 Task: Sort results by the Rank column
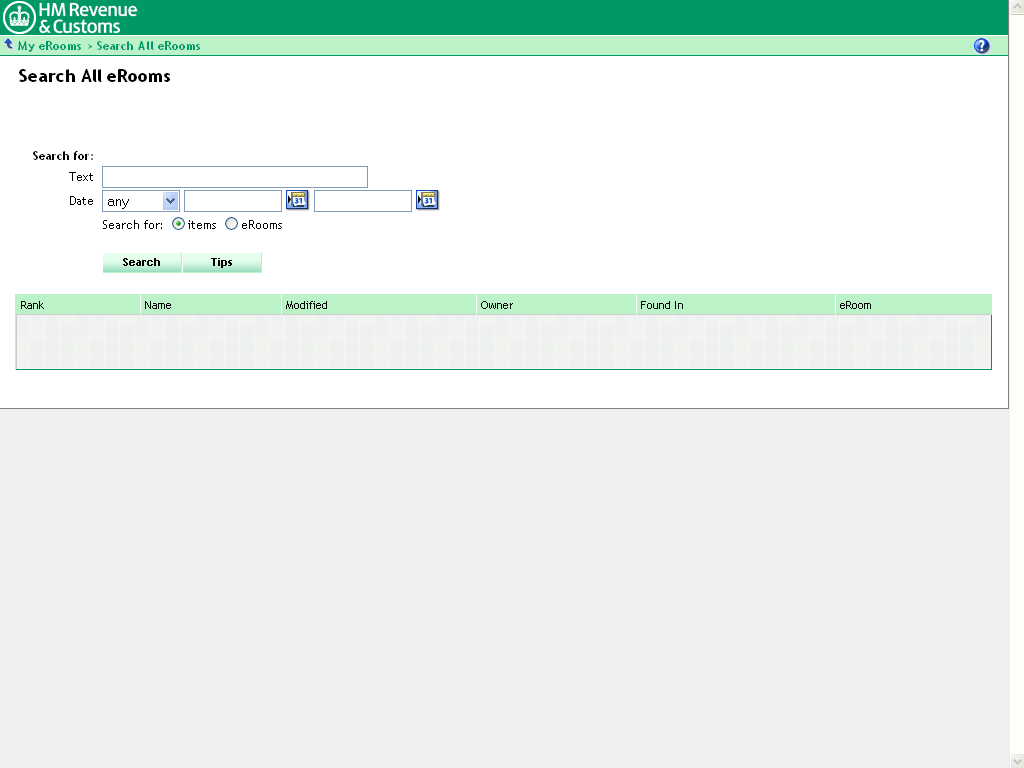pos(32,305)
